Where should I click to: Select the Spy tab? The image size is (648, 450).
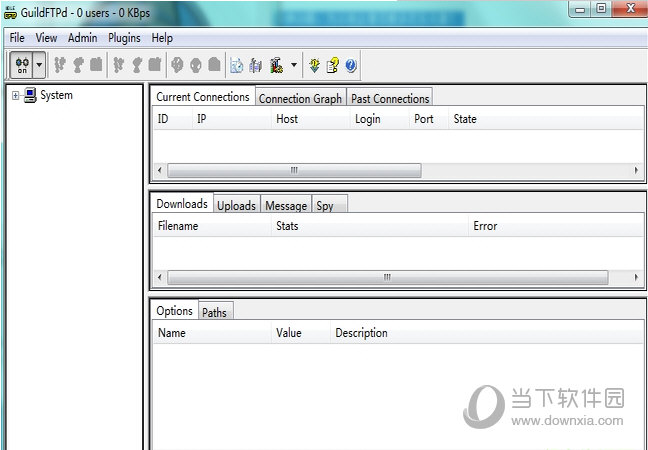point(329,205)
